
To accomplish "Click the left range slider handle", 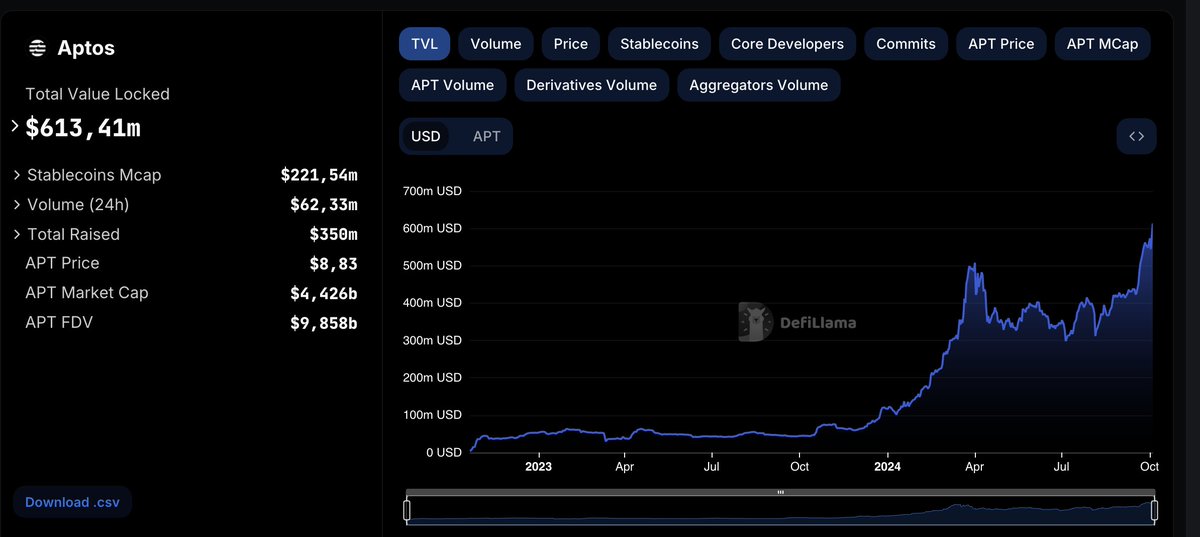I will [407, 510].
